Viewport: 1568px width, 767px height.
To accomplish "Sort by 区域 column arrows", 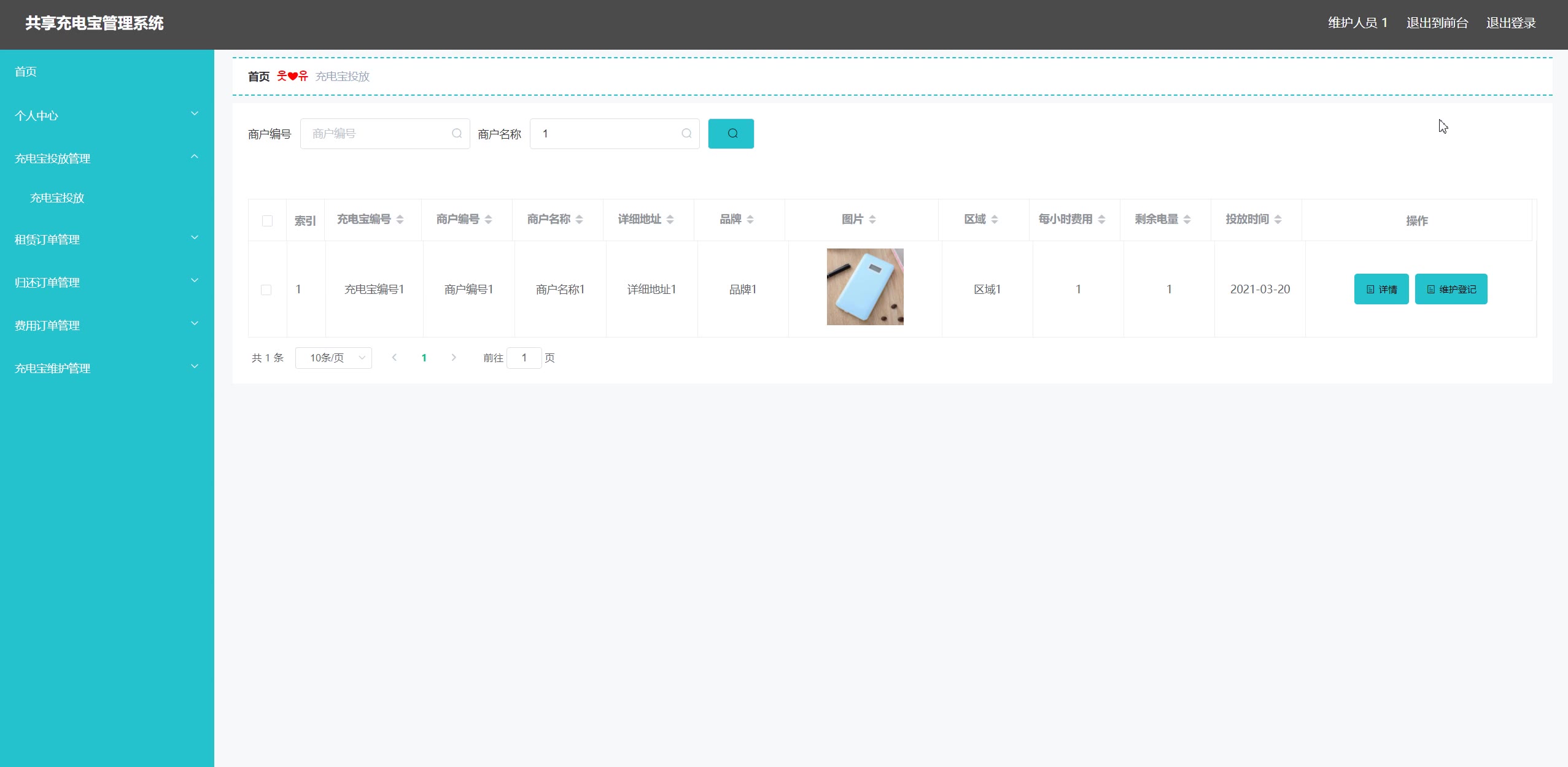I will click(x=994, y=220).
